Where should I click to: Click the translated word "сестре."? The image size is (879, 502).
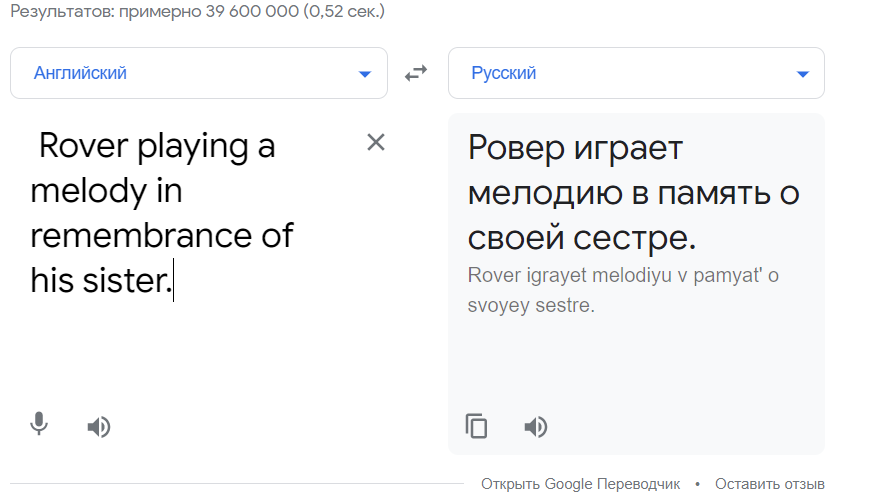point(642,239)
